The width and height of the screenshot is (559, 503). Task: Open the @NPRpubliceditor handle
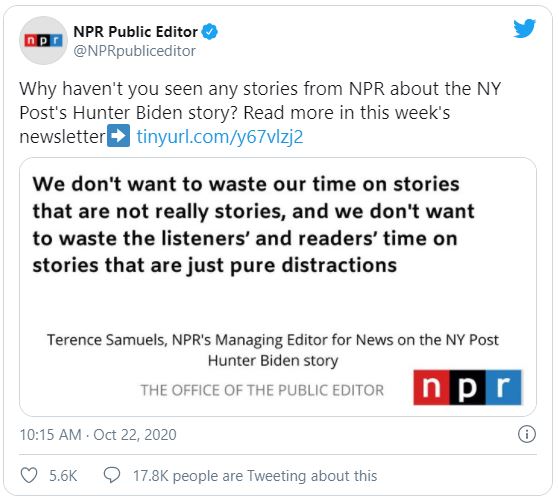point(134,51)
